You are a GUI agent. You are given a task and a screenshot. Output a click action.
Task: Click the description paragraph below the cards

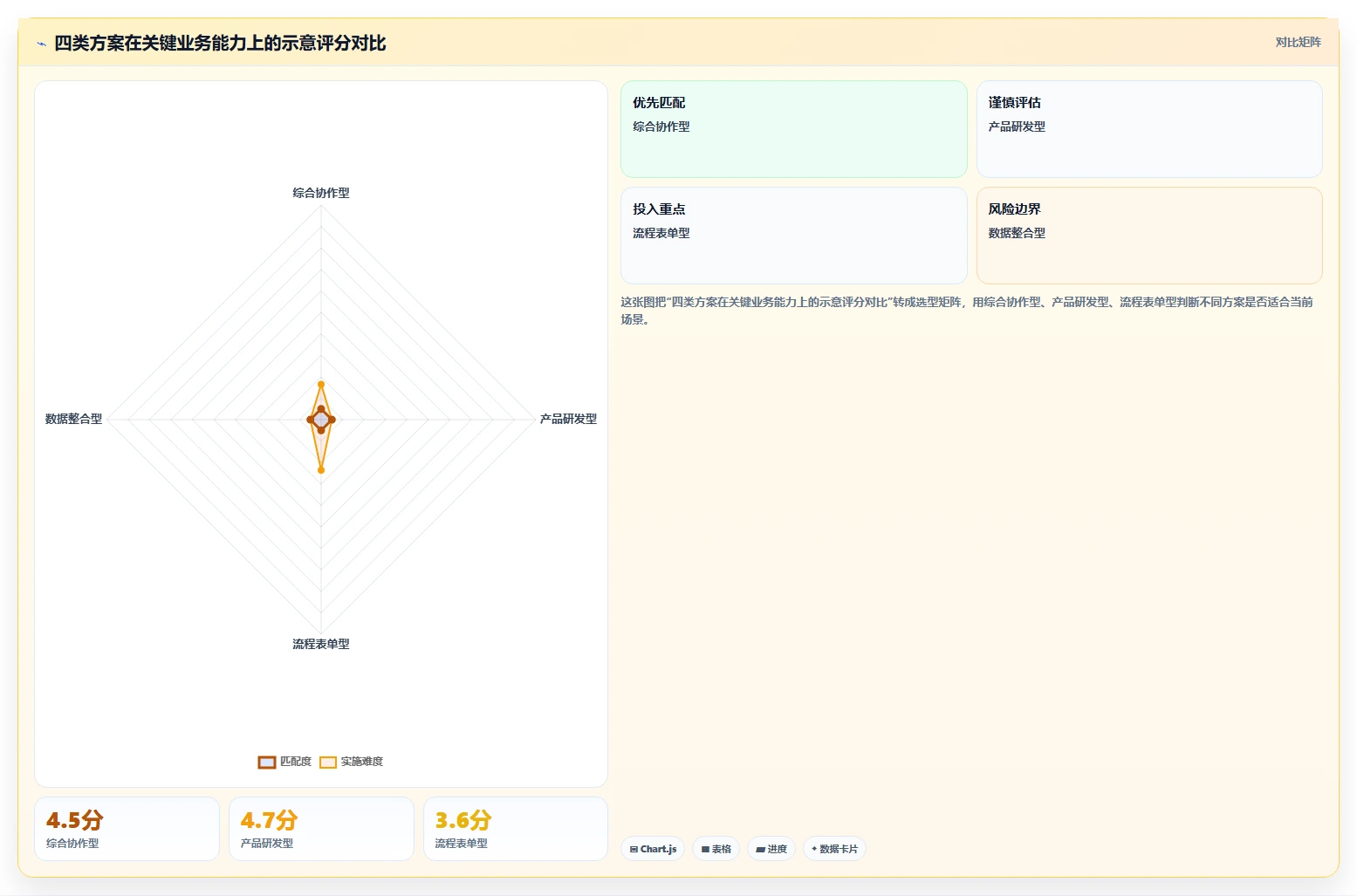[x=967, y=311]
